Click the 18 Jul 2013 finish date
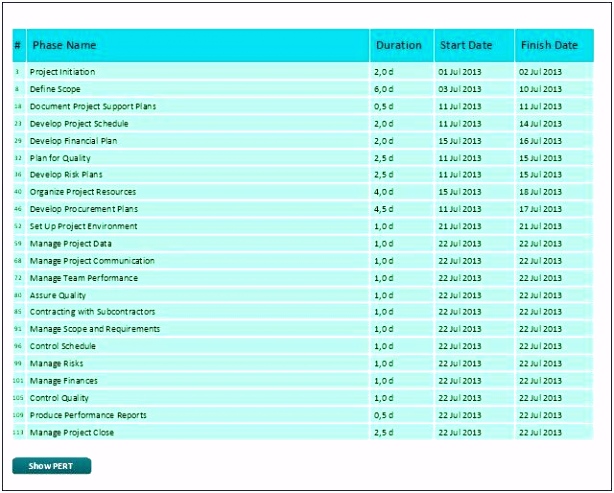The height and width of the screenshot is (493, 614). (540, 192)
